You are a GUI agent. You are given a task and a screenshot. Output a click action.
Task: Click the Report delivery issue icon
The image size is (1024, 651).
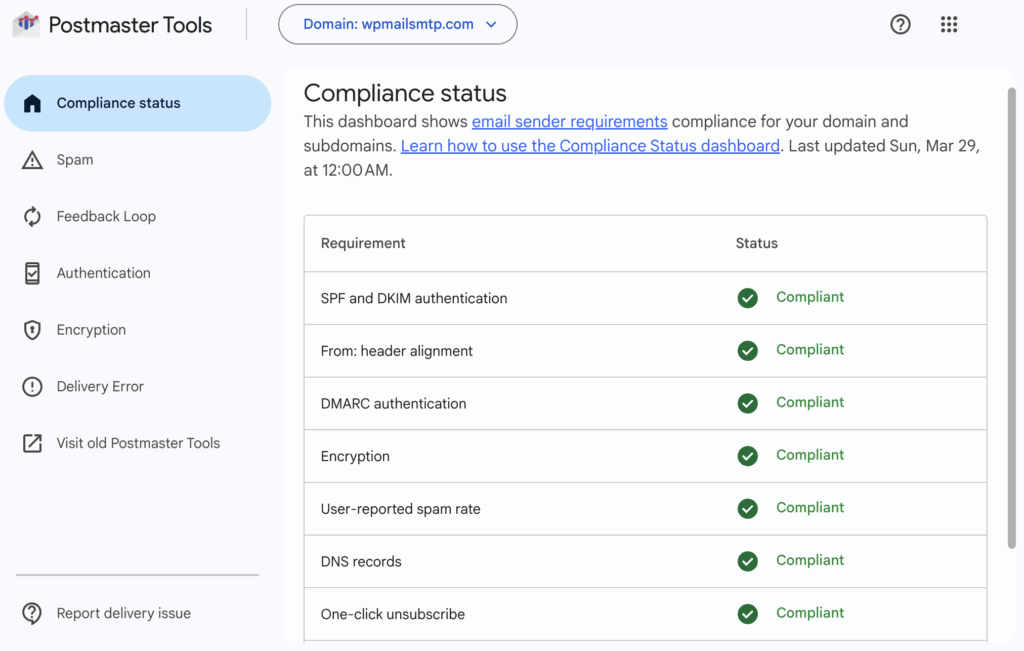click(x=32, y=614)
